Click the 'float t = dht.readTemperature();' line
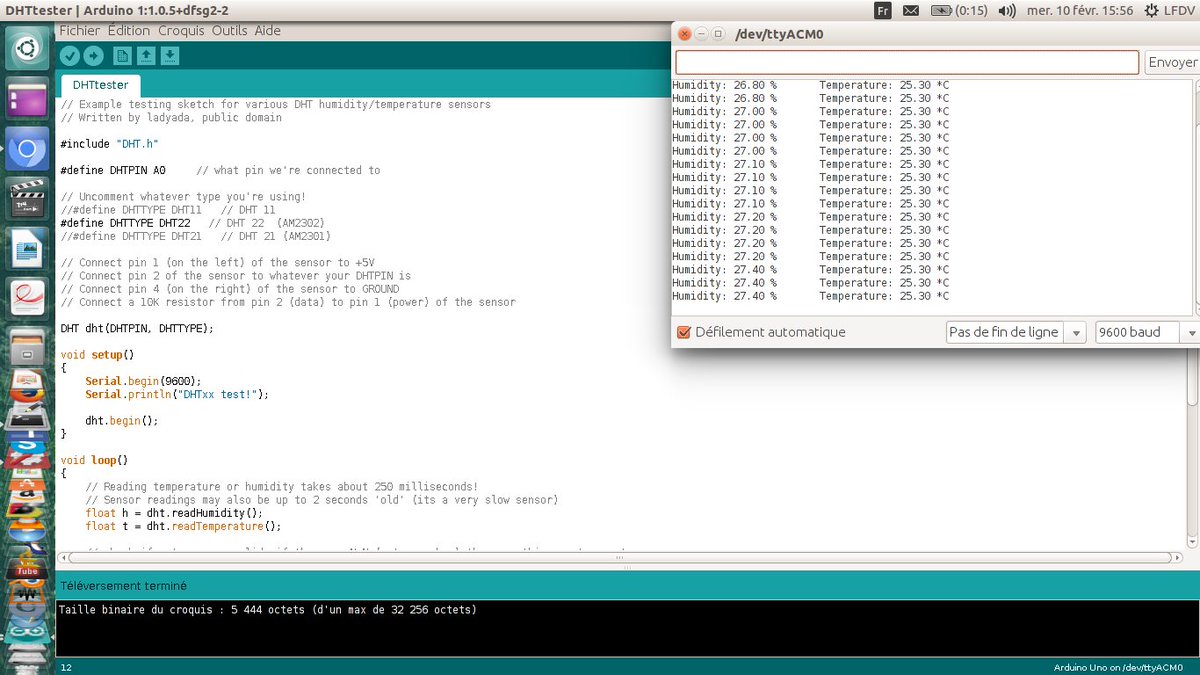This screenshot has width=1200, height=675. (183, 526)
